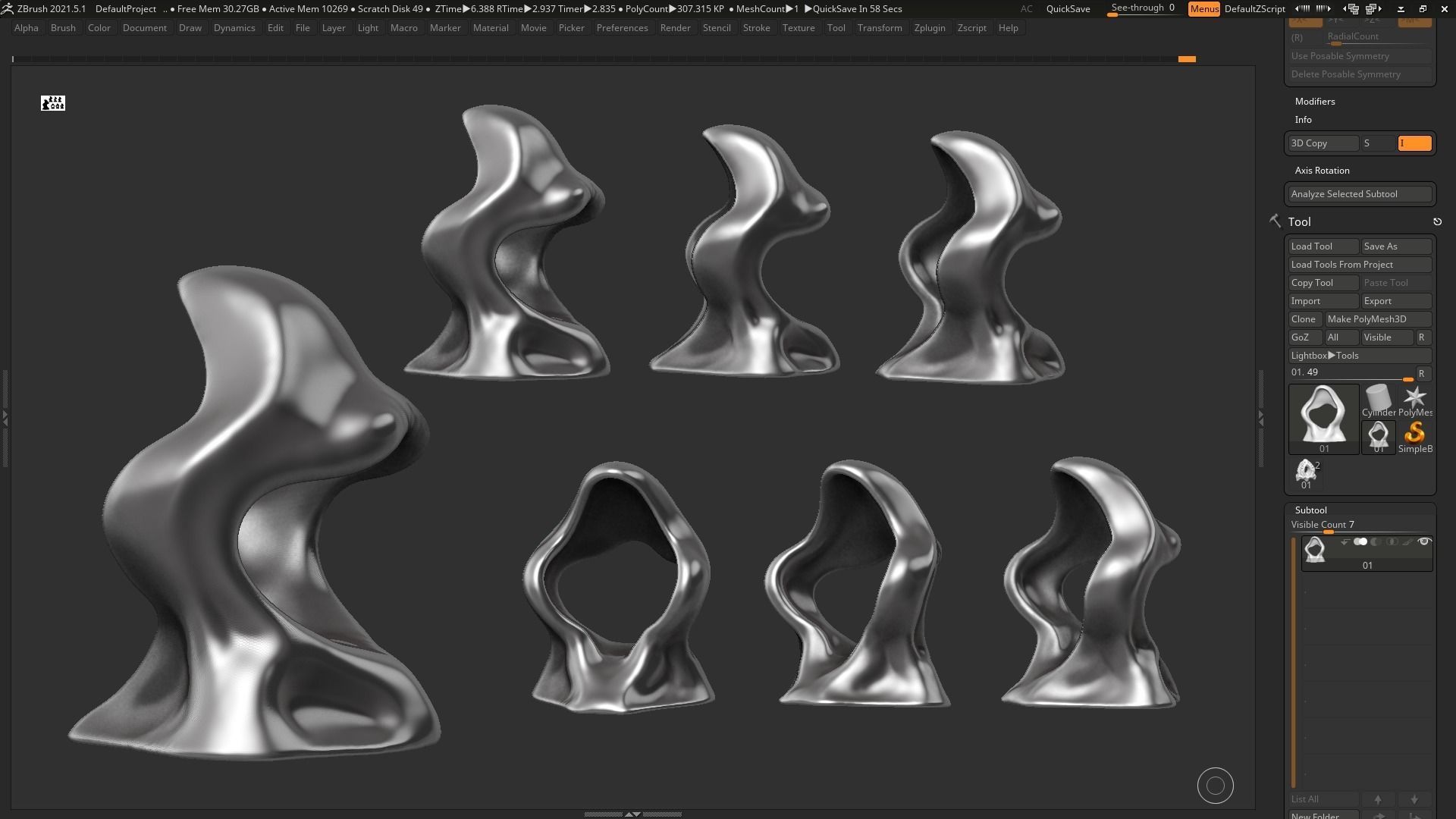The width and height of the screenshot is (1456, 819).
Task: Open the Zplugin menu
Action: tap(930, 28)
